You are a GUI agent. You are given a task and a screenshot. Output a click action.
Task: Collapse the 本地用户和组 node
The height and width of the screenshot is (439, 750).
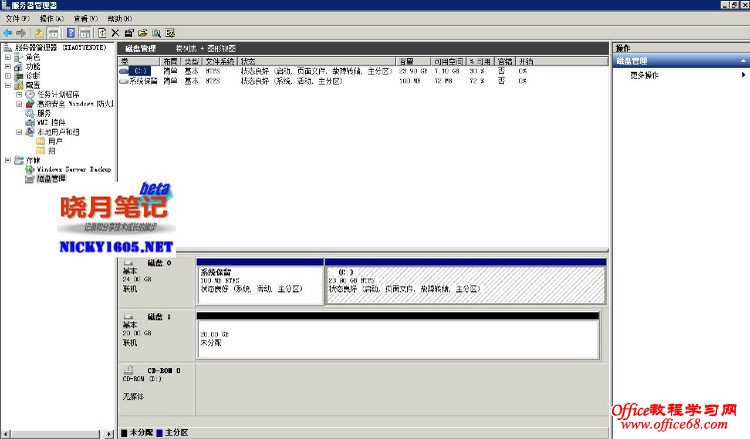tap(19, 132)
